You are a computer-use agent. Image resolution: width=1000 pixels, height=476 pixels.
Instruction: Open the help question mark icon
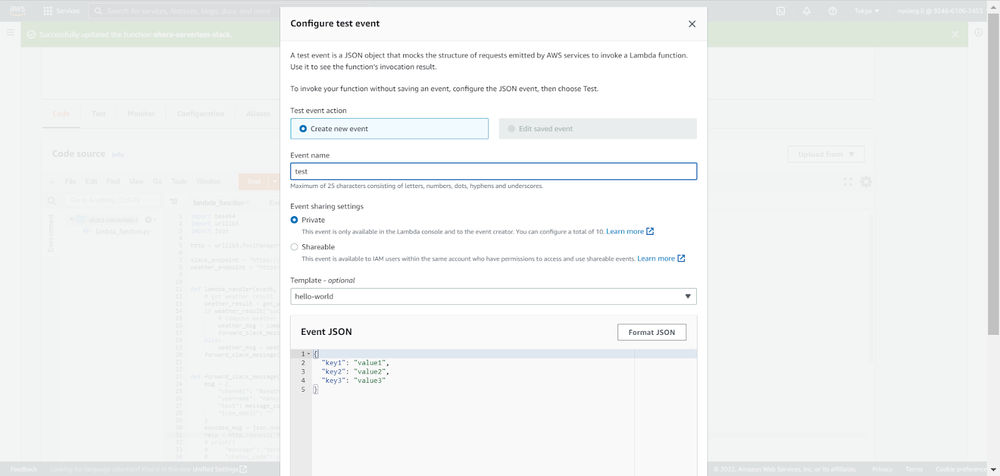(833, 11)
